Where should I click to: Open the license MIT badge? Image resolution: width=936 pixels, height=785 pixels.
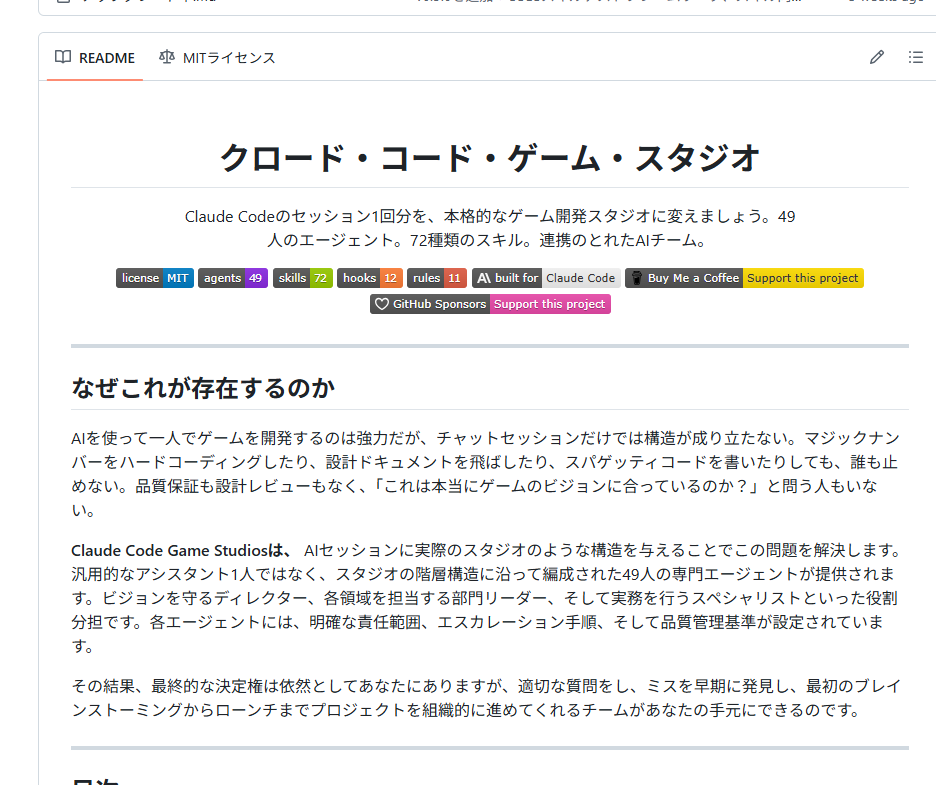click(x=154, y=278)
